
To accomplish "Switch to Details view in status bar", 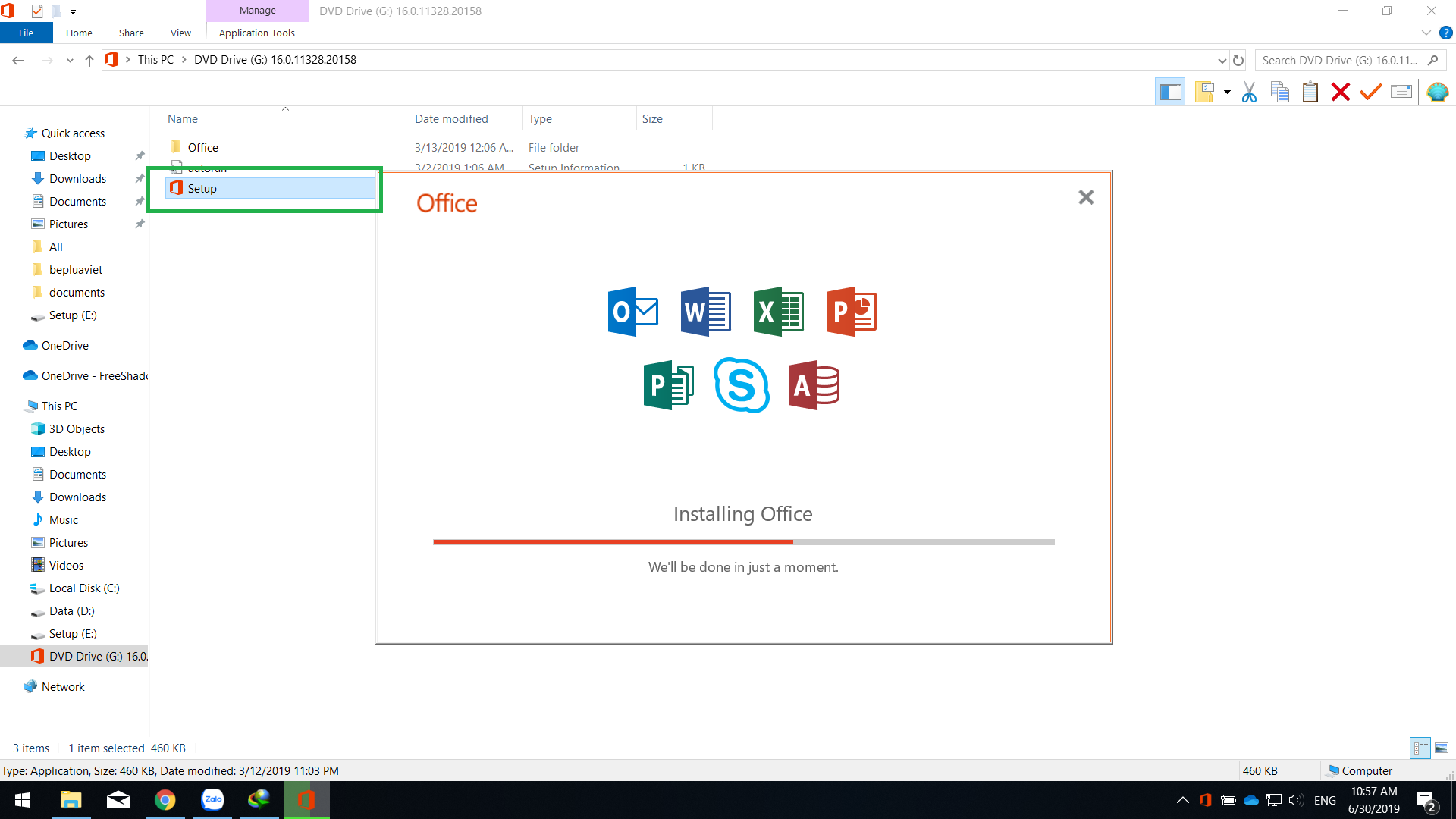I will (1420, 748).
